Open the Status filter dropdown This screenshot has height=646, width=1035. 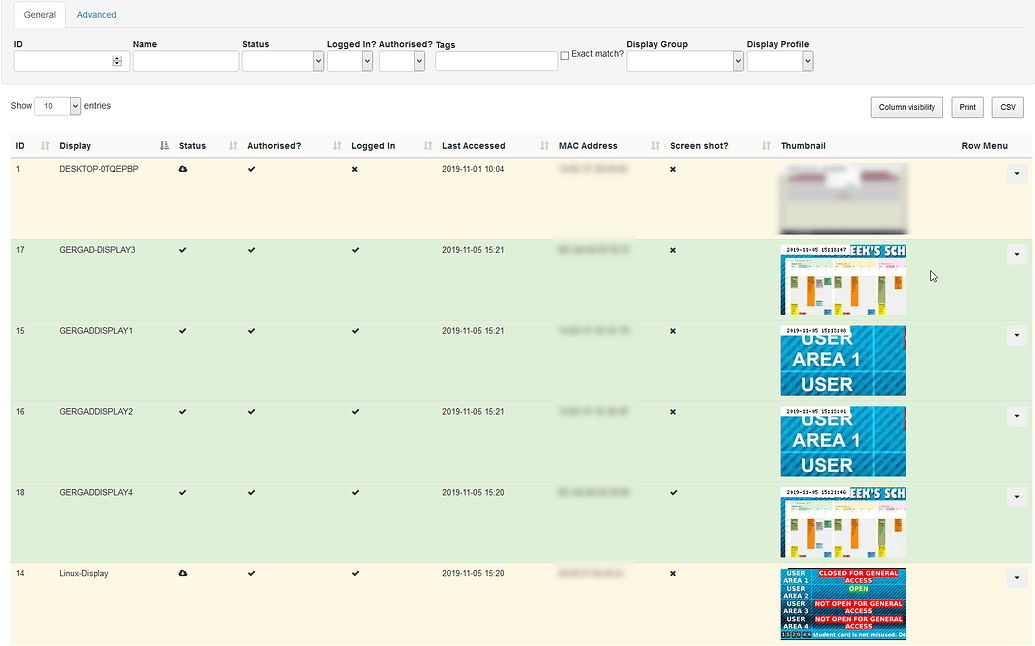coord(283,61)
